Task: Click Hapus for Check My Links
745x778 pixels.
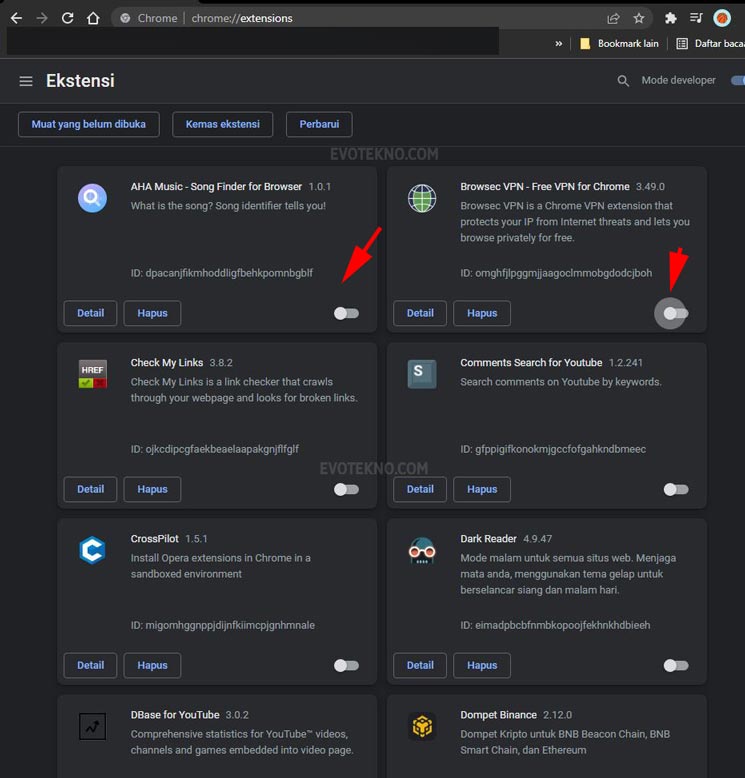Action: pos(152,489)
